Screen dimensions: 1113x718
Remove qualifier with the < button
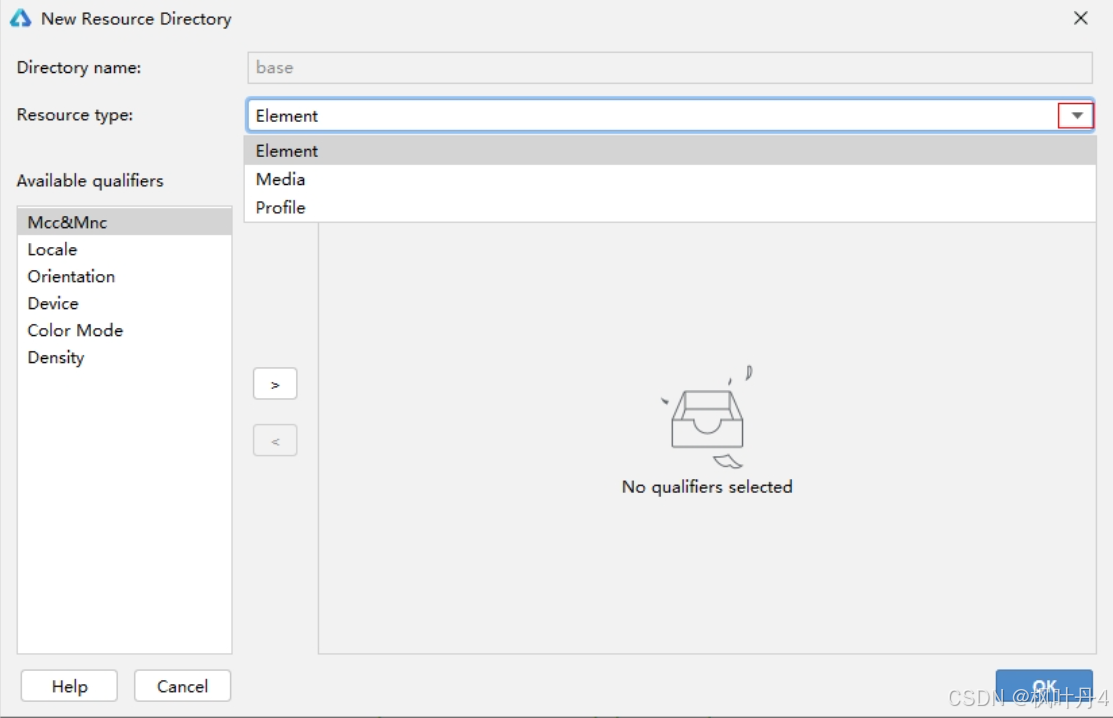pos(275,441)
